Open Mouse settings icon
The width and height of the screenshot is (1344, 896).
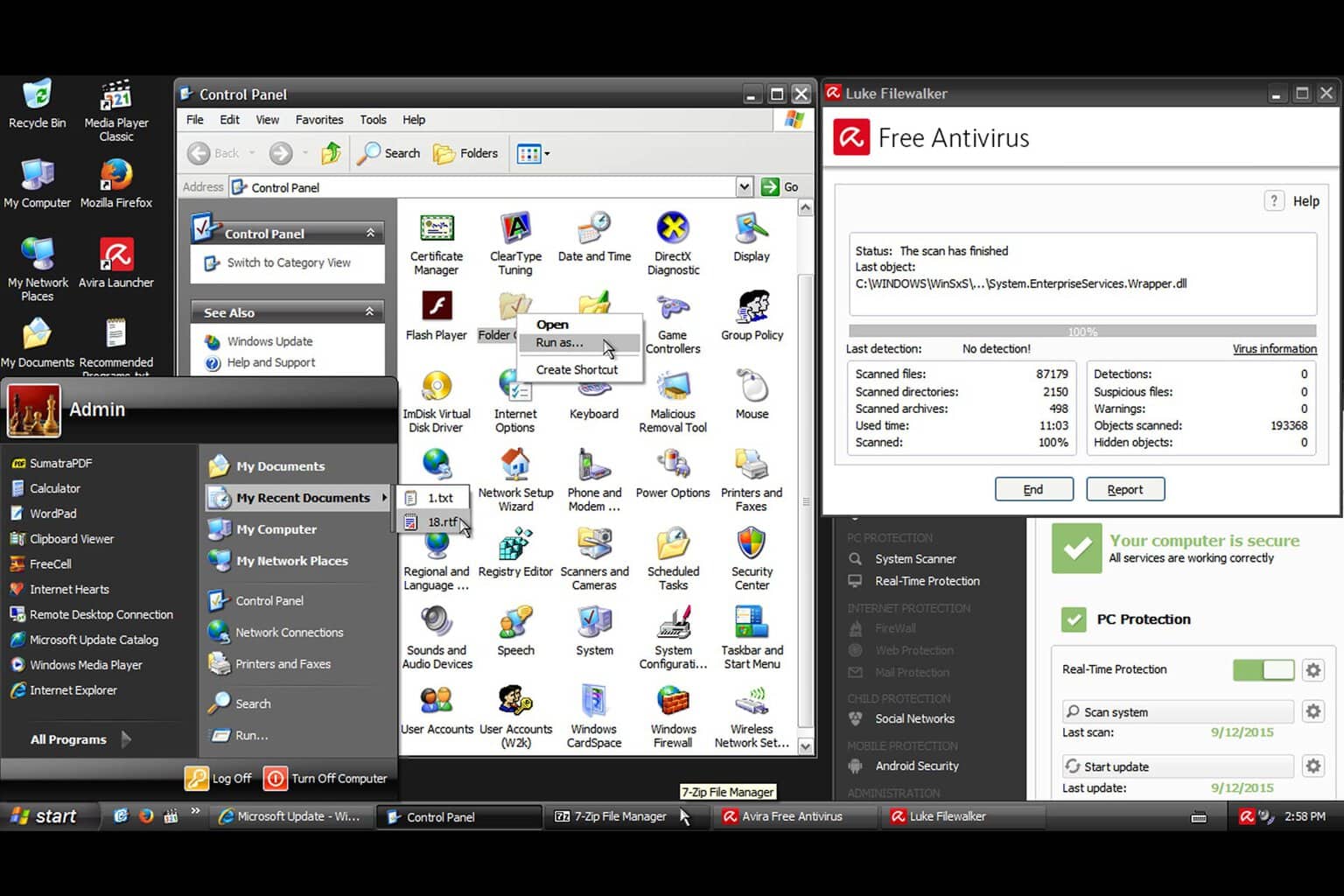coord(752,395)
